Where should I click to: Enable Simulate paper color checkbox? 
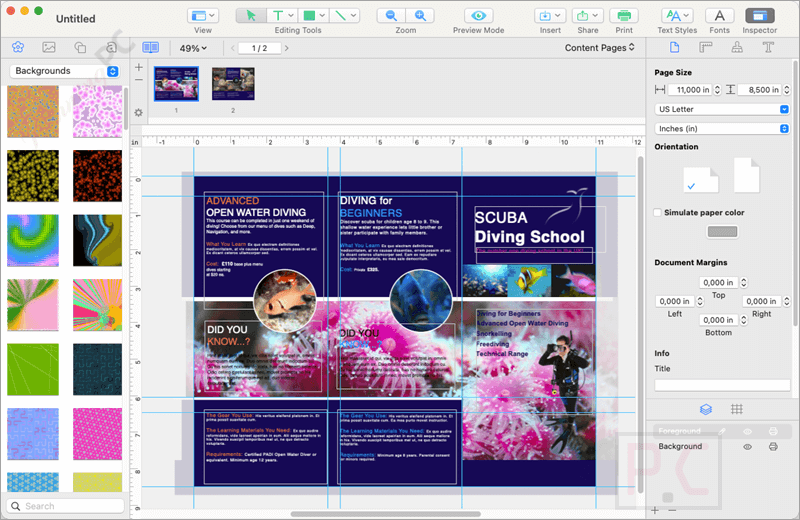pyautogui.click(x=658, y=212)
